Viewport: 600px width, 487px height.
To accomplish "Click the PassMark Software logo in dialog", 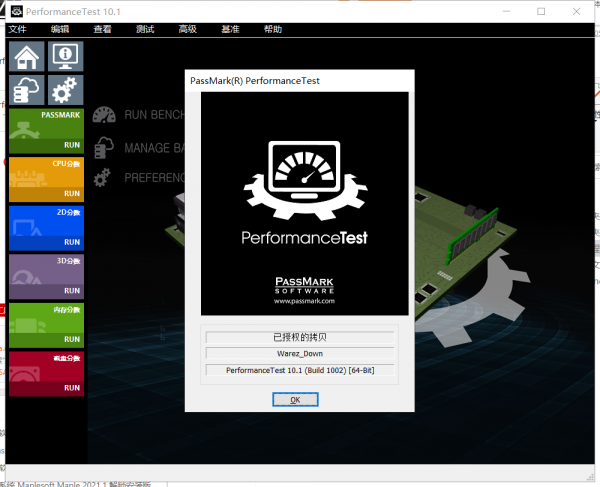I will pos(304,285).
